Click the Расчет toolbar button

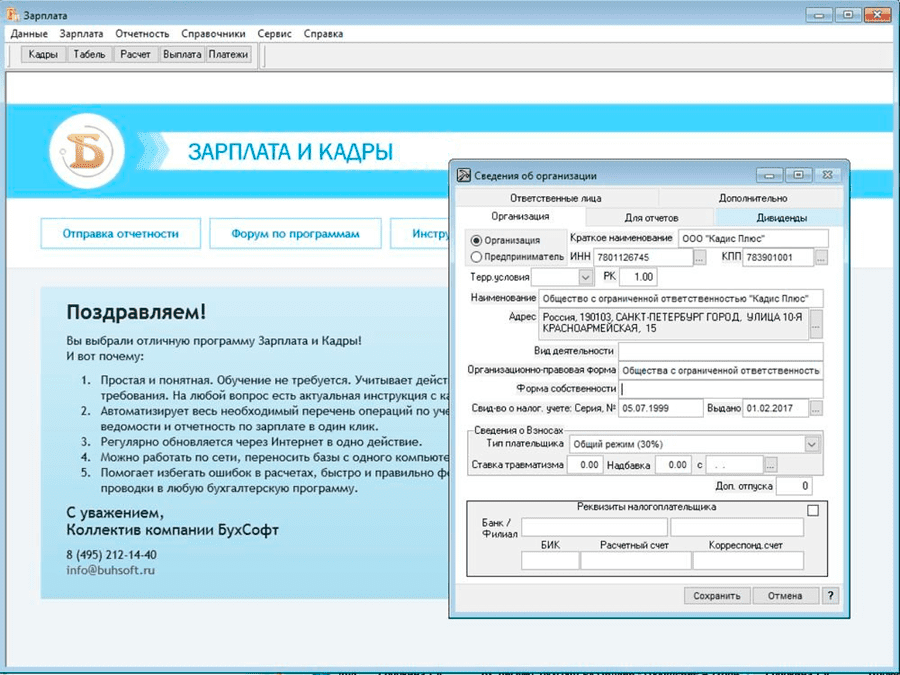(x=135, y=55)
